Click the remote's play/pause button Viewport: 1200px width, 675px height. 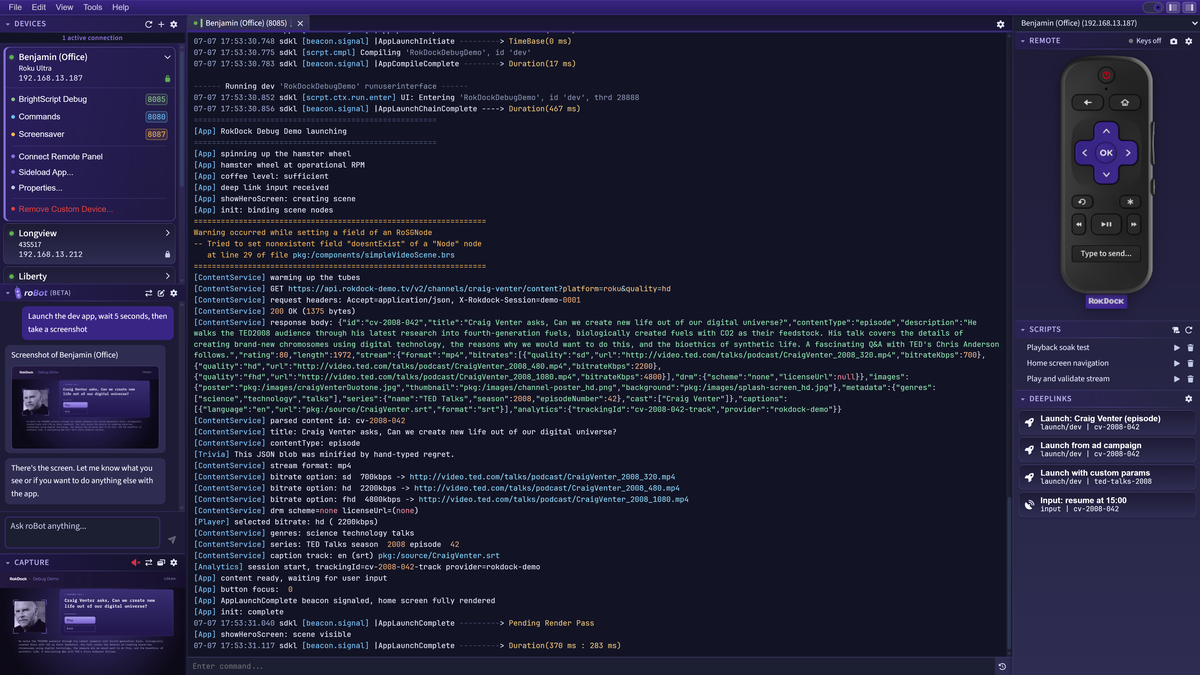point(1106,224)
